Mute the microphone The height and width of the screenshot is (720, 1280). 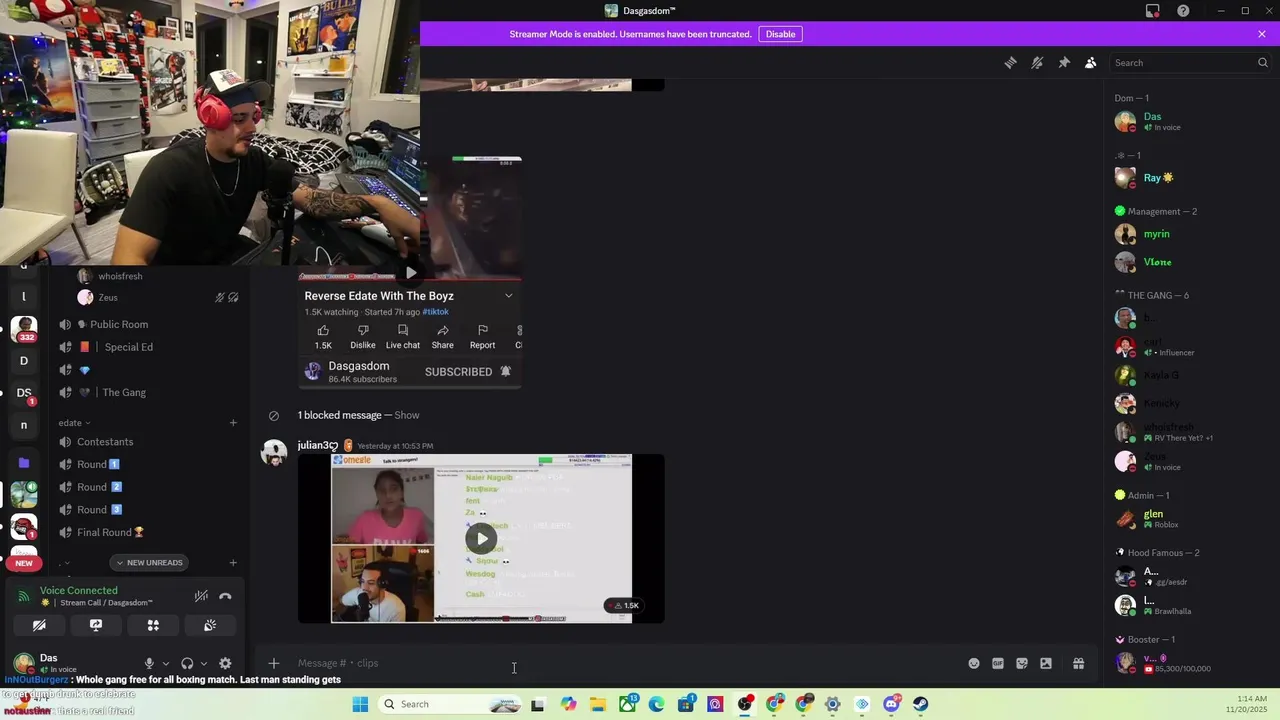click(x=149, y=663)
